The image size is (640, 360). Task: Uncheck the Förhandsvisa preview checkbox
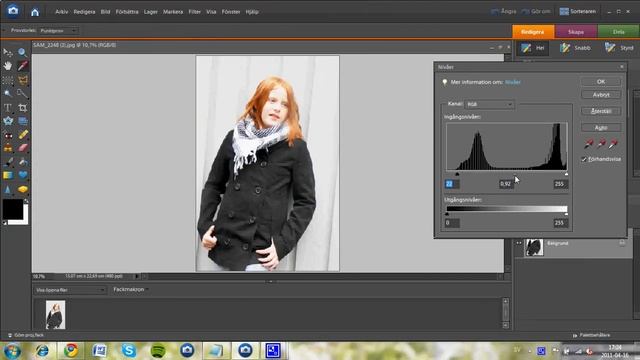pyautogui.click(x=584, y=159)
